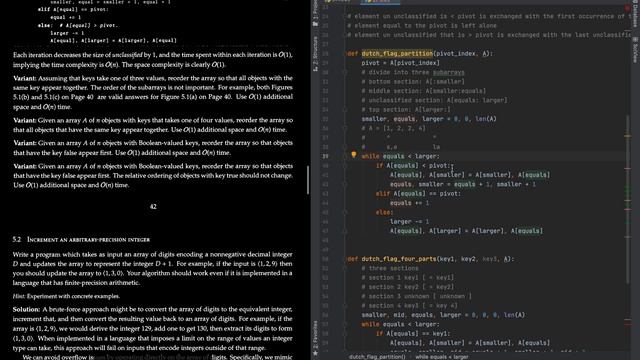
Task: Click the 'while equals < larger:' line in dutch_flag_partition
Action: pyautogui.click(x=400, y=156)
